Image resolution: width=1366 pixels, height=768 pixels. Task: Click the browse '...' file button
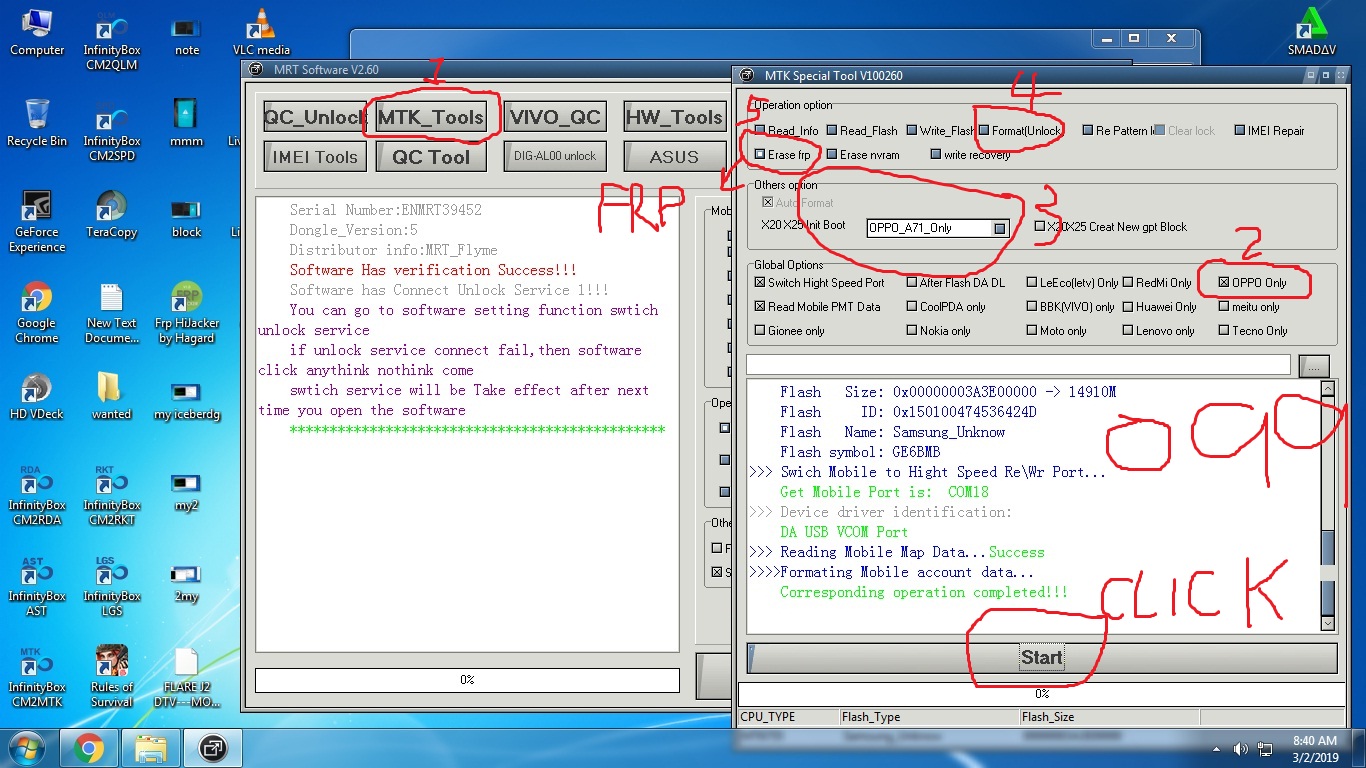pos(1316,366)
